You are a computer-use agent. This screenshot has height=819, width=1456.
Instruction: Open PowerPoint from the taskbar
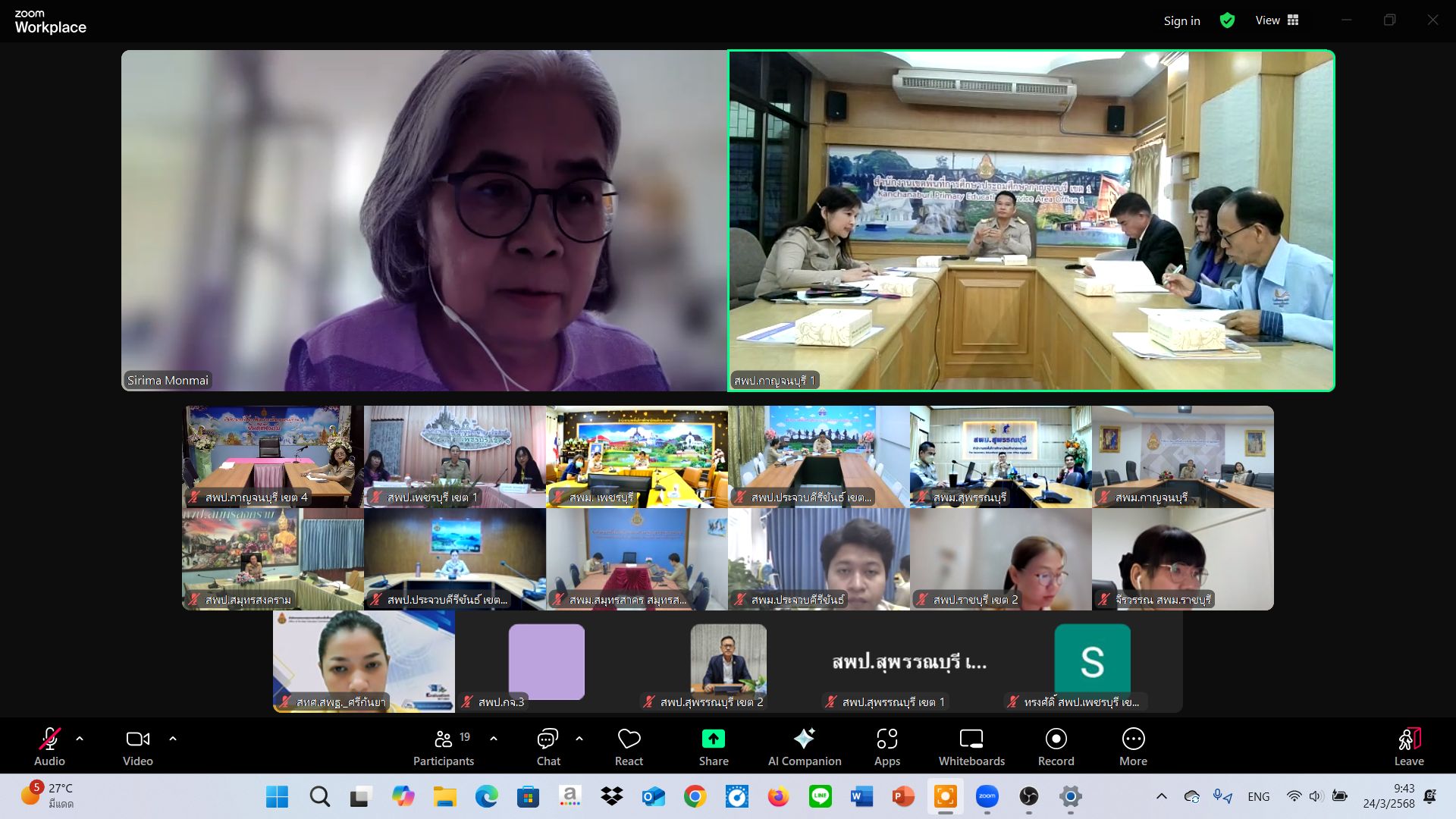pos(903,796)
